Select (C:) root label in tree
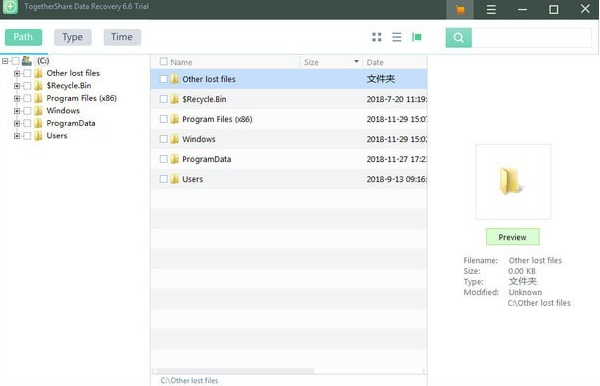 point(43,61)
